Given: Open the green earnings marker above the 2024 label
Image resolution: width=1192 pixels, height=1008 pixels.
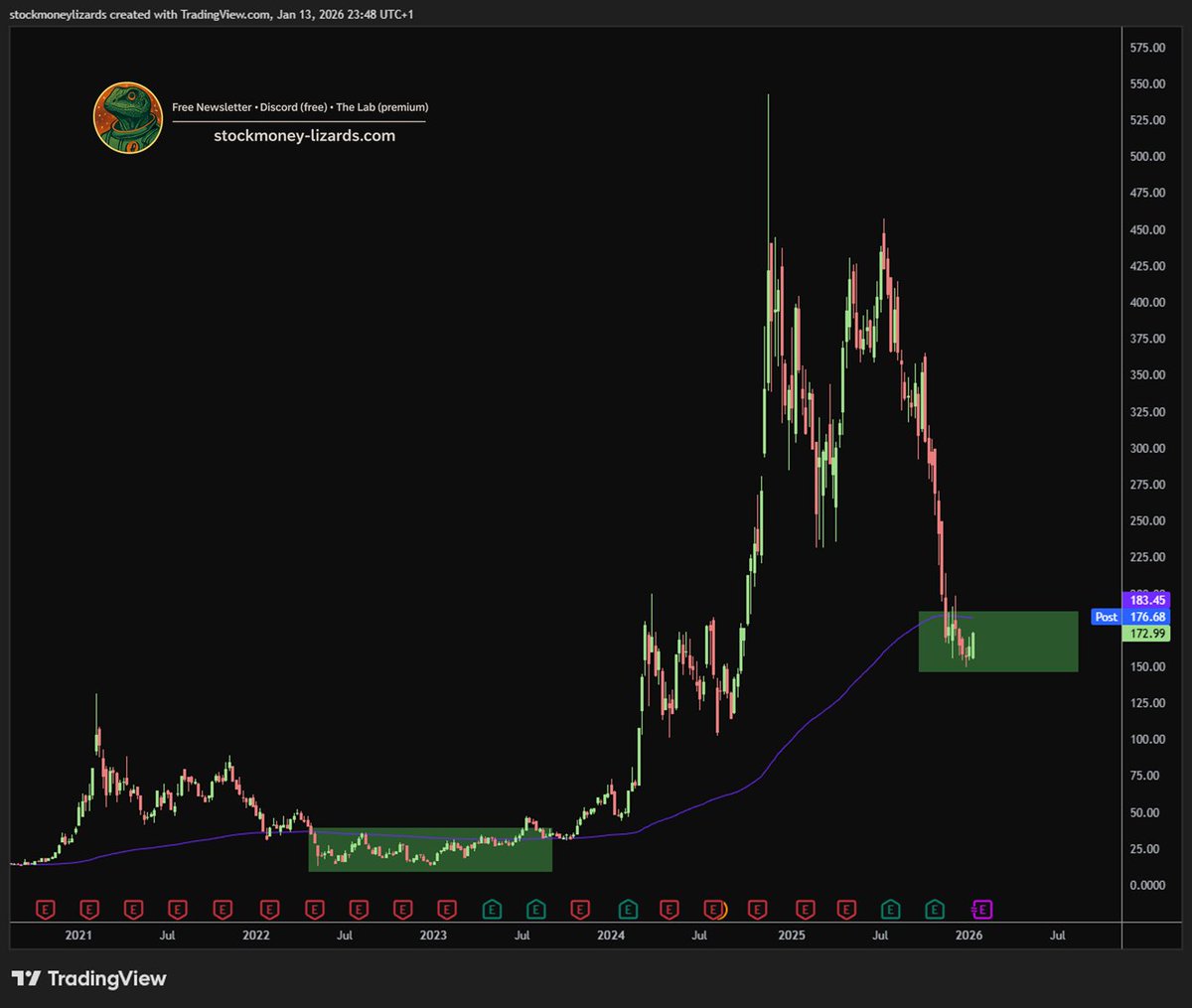Looking at the screenshot, I should [x=628, y=909].
